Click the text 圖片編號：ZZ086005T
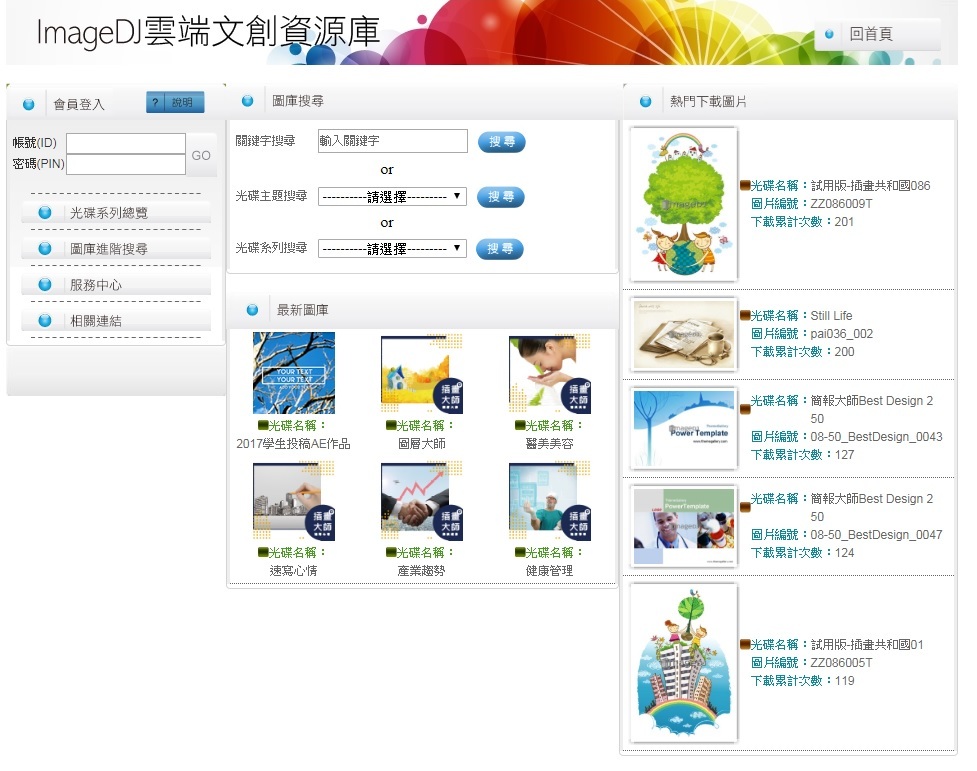This screenshot has width=977, height=771. (812, 663)
